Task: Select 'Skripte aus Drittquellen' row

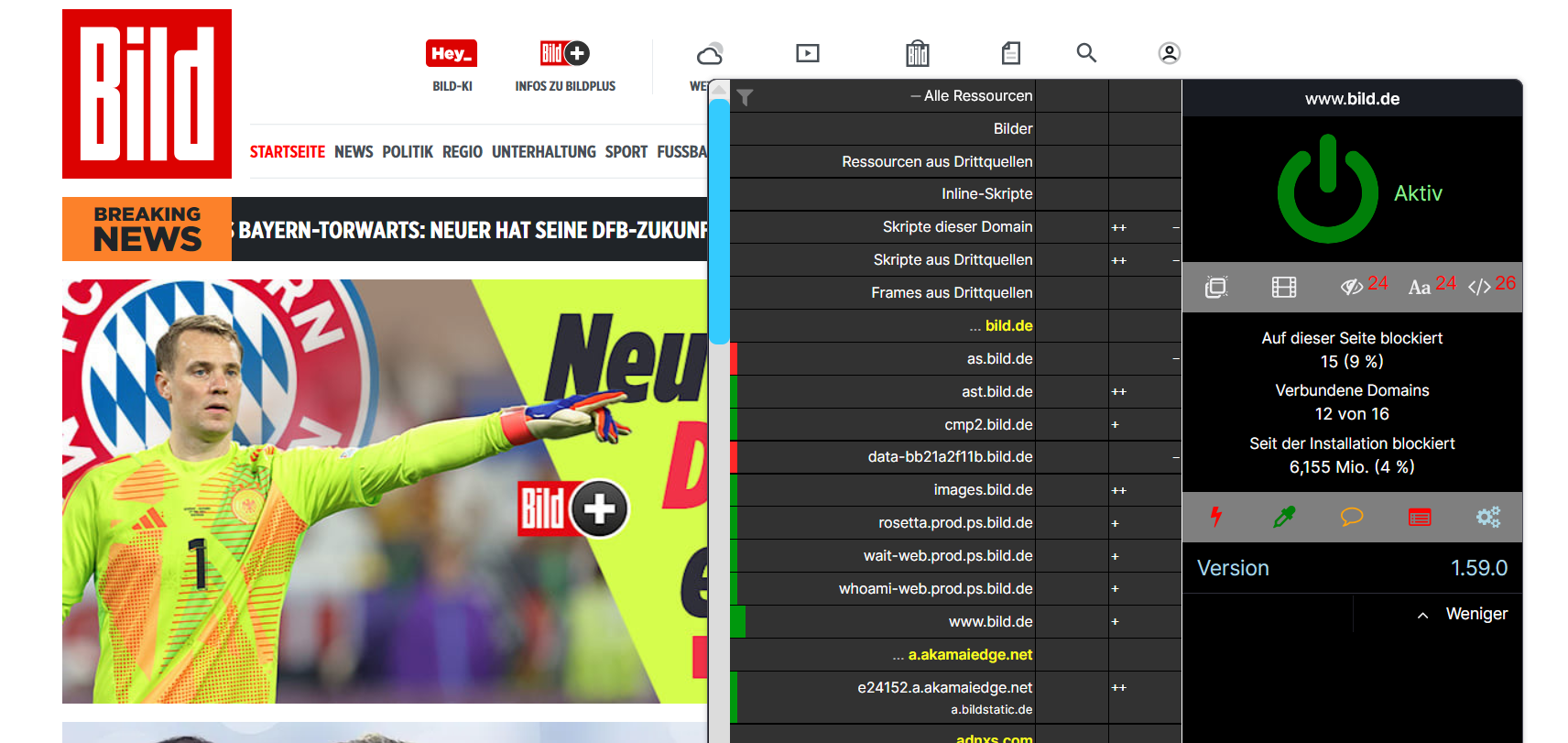Action: point(955,260)
